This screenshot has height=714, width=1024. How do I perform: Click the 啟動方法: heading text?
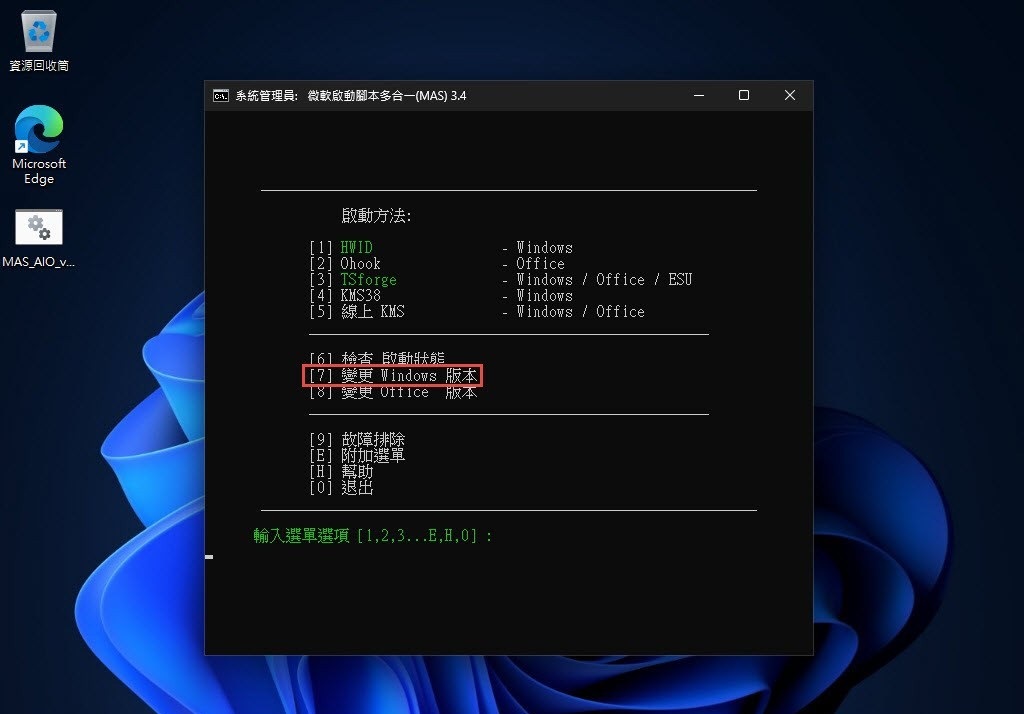click(x=376, y=216)
